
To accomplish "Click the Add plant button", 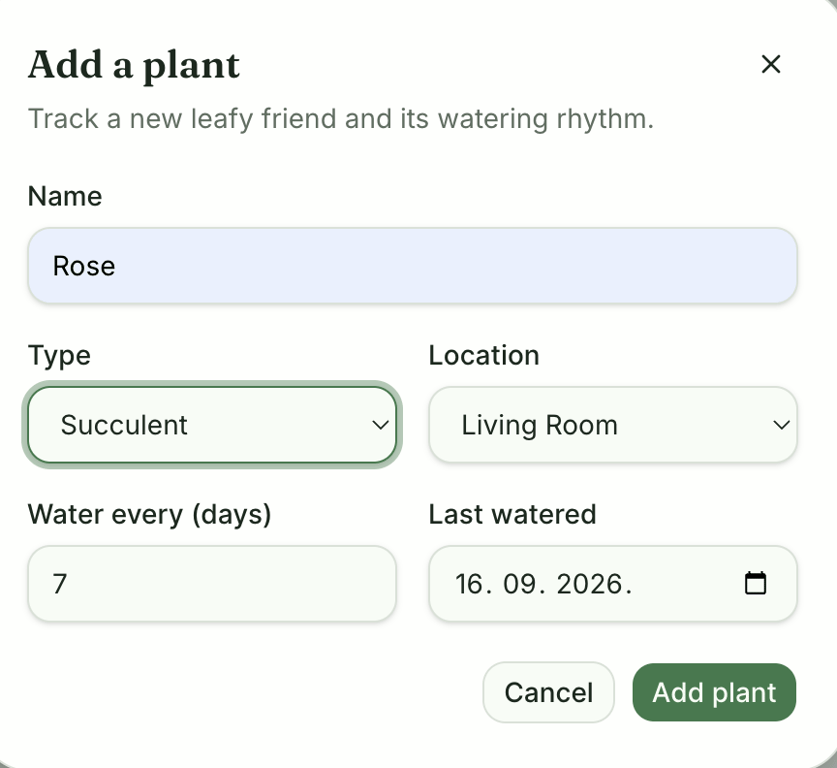I will pos(714,692).
